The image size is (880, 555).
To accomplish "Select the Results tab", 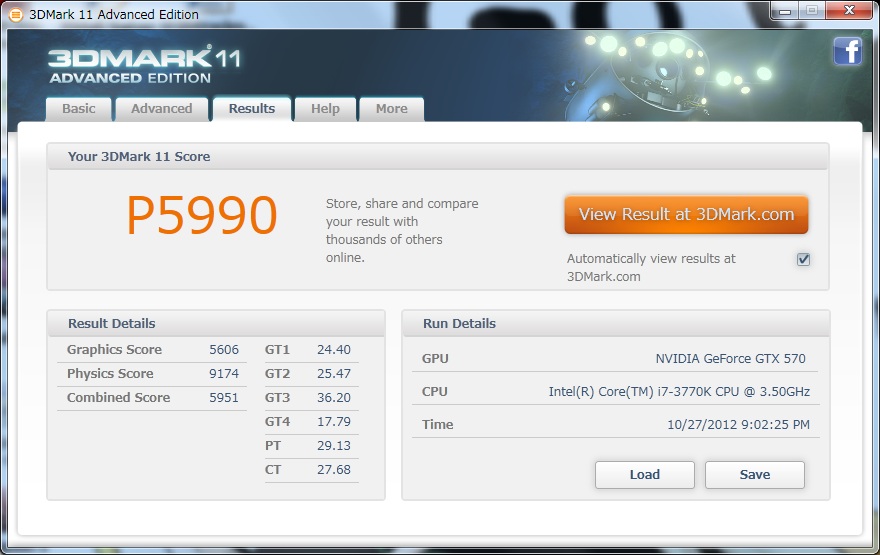I will pos(252,109).
